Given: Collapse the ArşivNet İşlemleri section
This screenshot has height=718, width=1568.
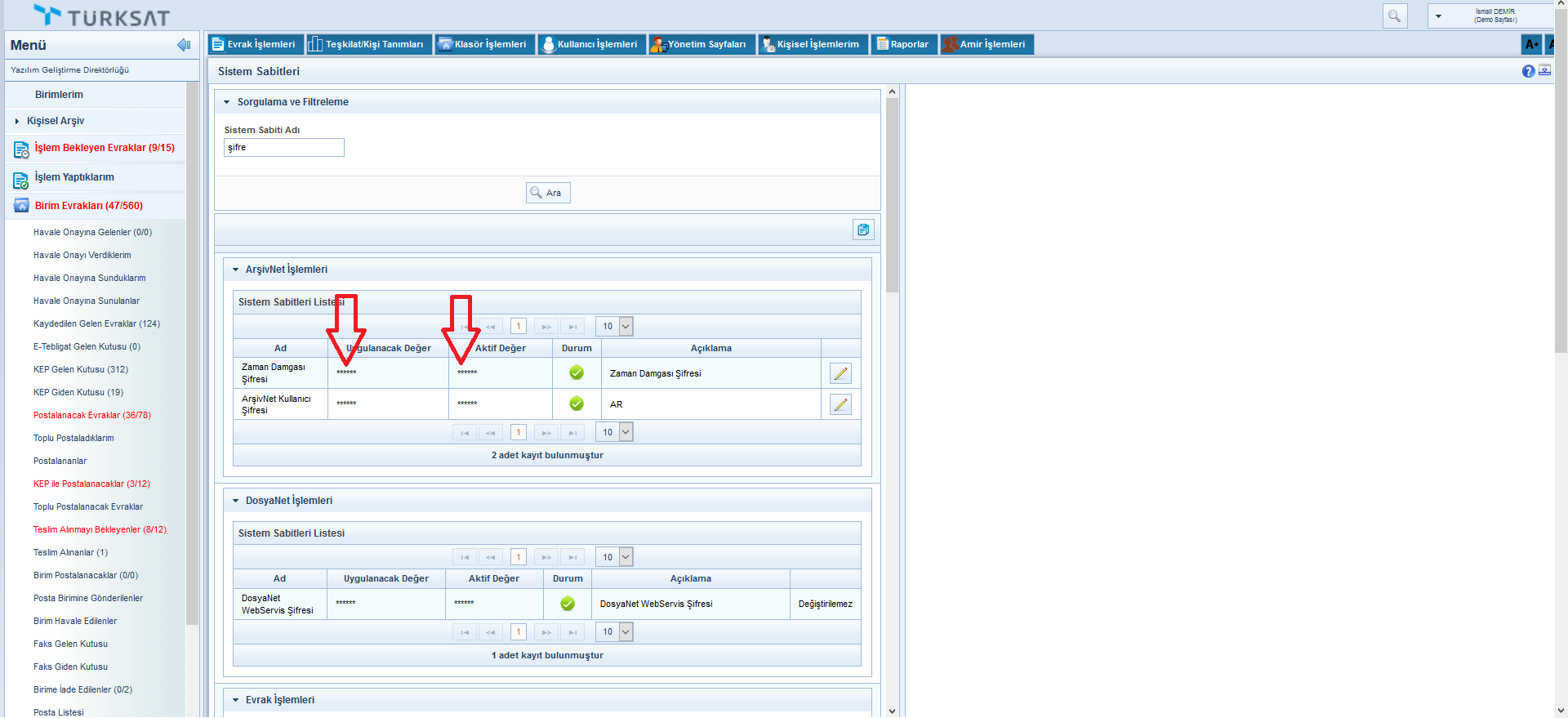Looking at the screenshot, I should [x=235, y=270].
